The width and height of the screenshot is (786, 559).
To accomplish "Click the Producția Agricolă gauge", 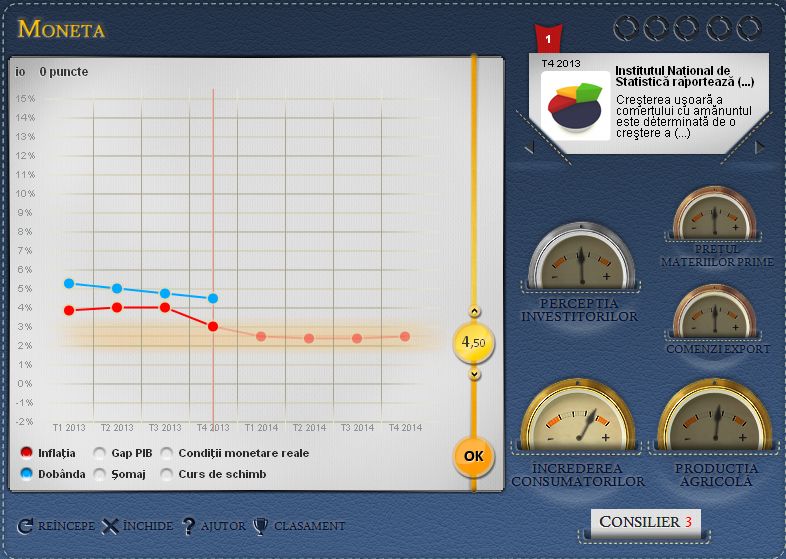I will coord(715,415).
